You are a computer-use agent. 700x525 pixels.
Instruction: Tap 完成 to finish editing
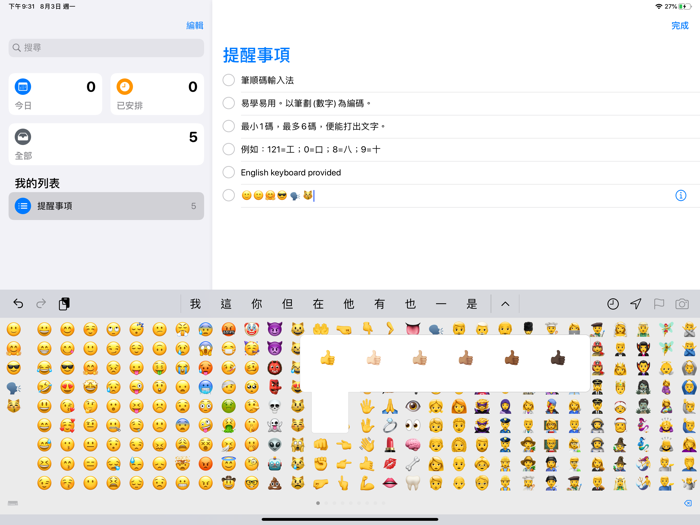(680, 25)
